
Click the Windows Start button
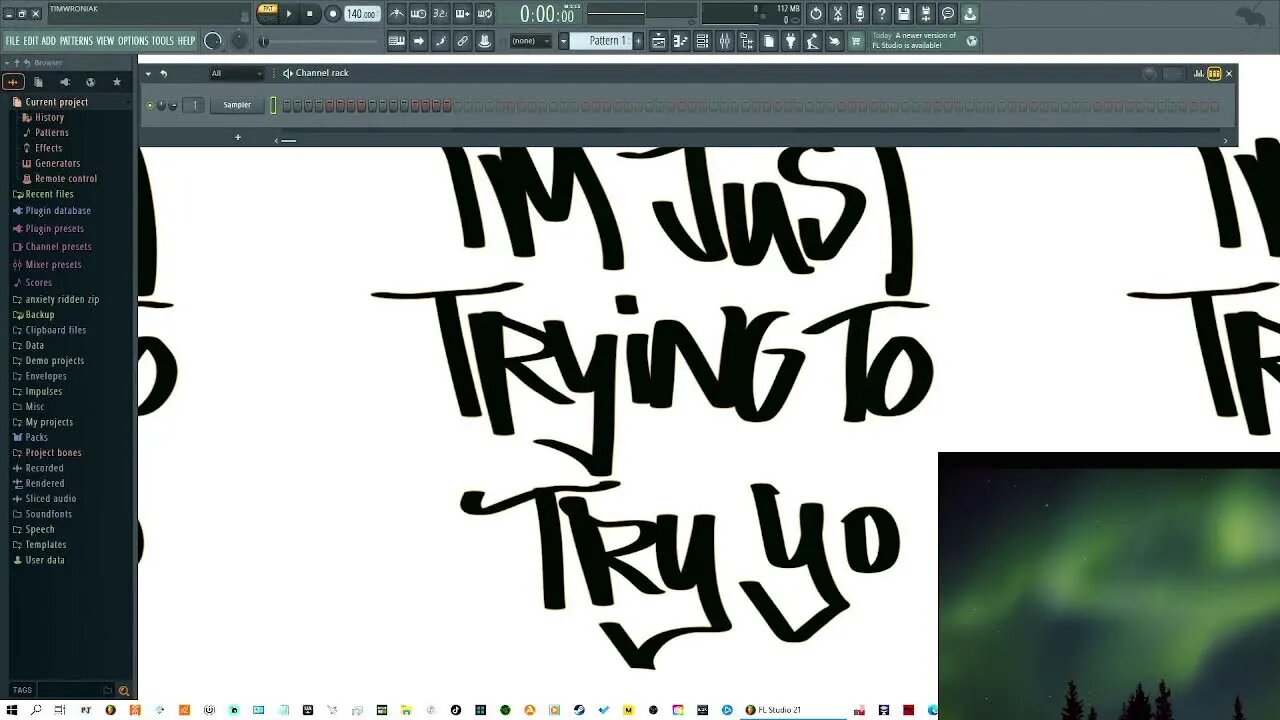[12, 710]
